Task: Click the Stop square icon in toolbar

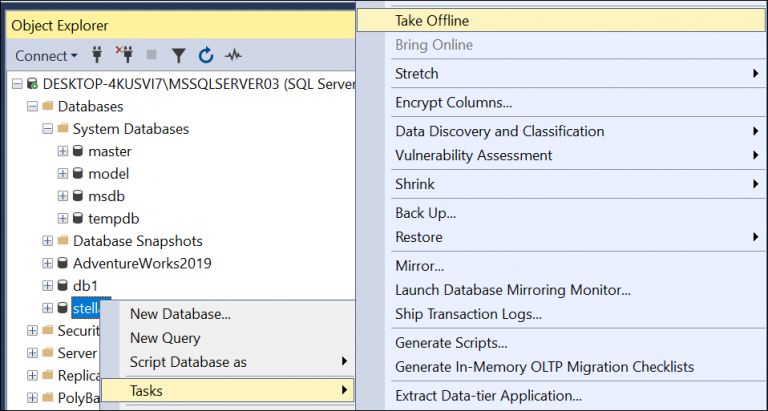Action: pos(152,55)
